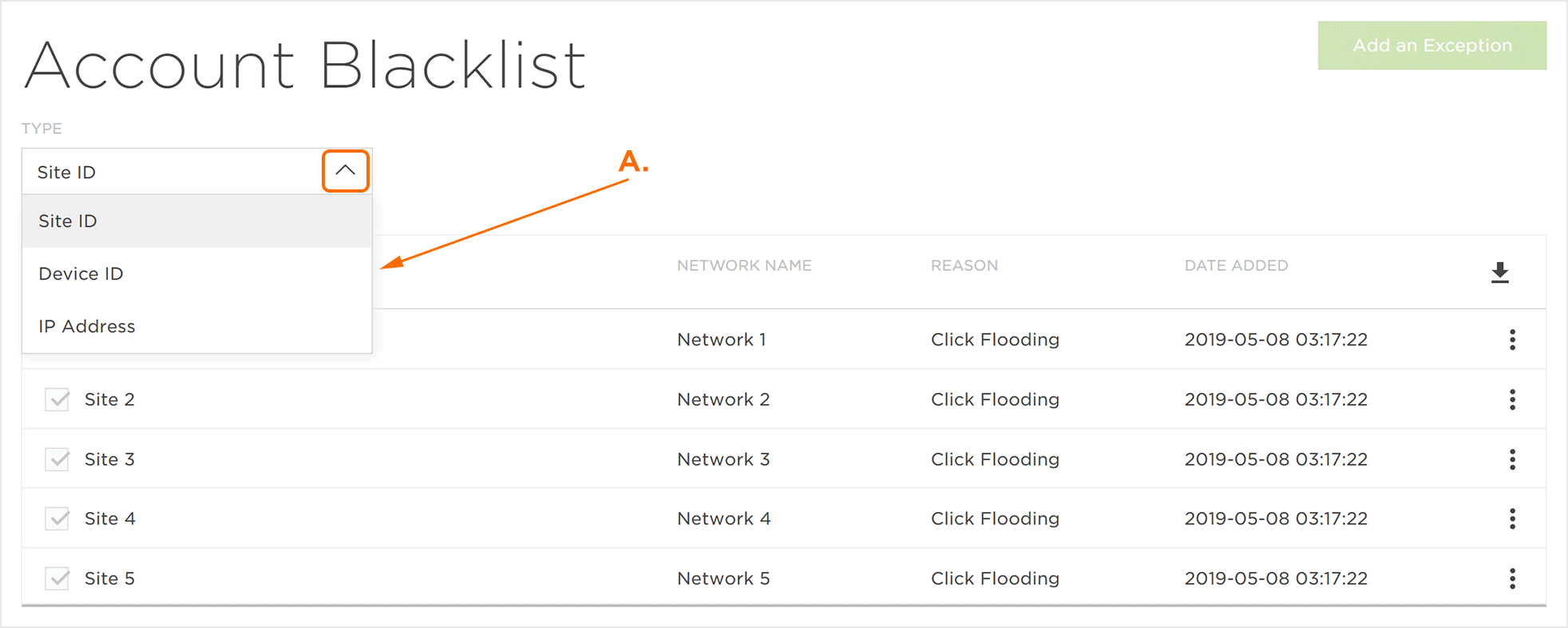The width and height of the screenshot is (1568, 628).
Task: Select Device ID from the dropdown list
Action: point(80,273)
